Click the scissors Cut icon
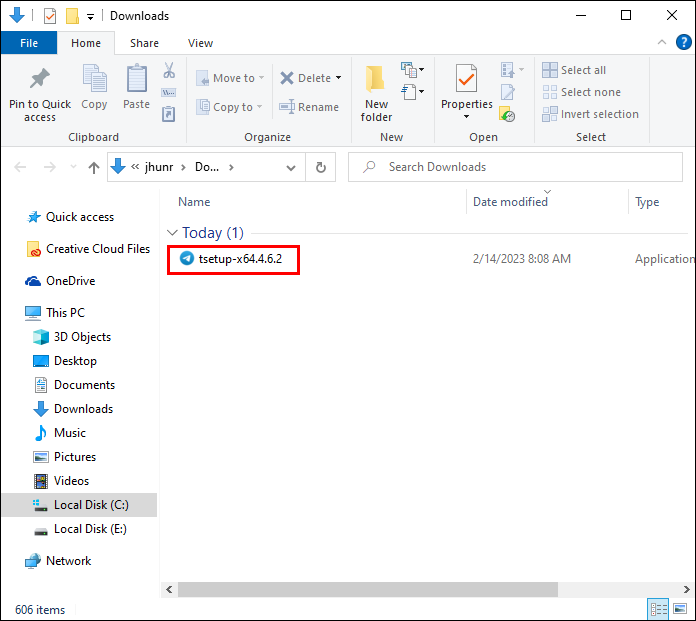Screen dimensions: 696x621 (x=169, y=71)
